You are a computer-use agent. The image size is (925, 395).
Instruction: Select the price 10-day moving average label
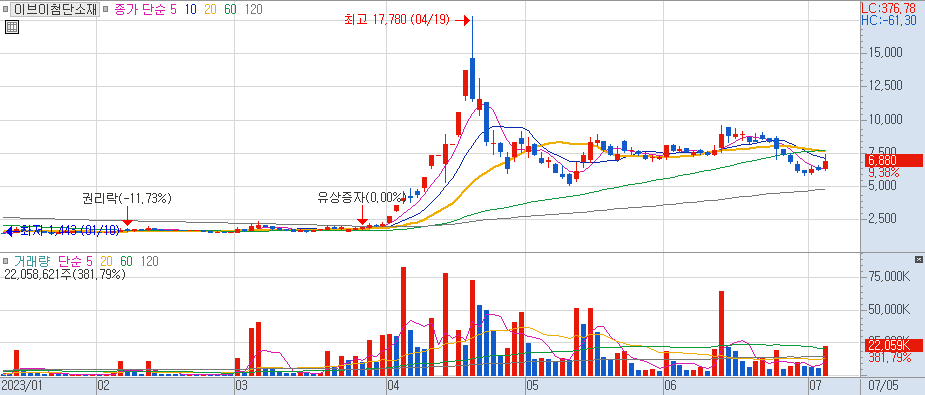click(191, 9)
